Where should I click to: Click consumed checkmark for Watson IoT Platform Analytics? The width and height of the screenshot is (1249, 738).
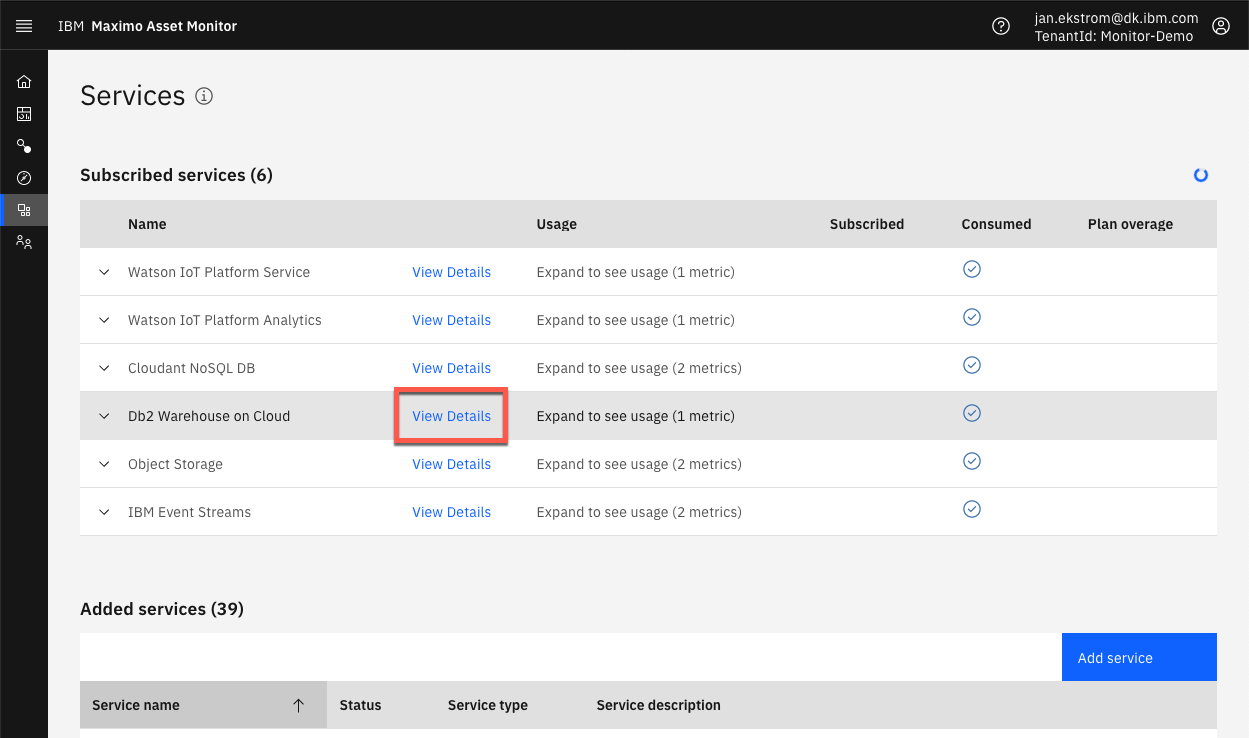click(x=971, y=317)
